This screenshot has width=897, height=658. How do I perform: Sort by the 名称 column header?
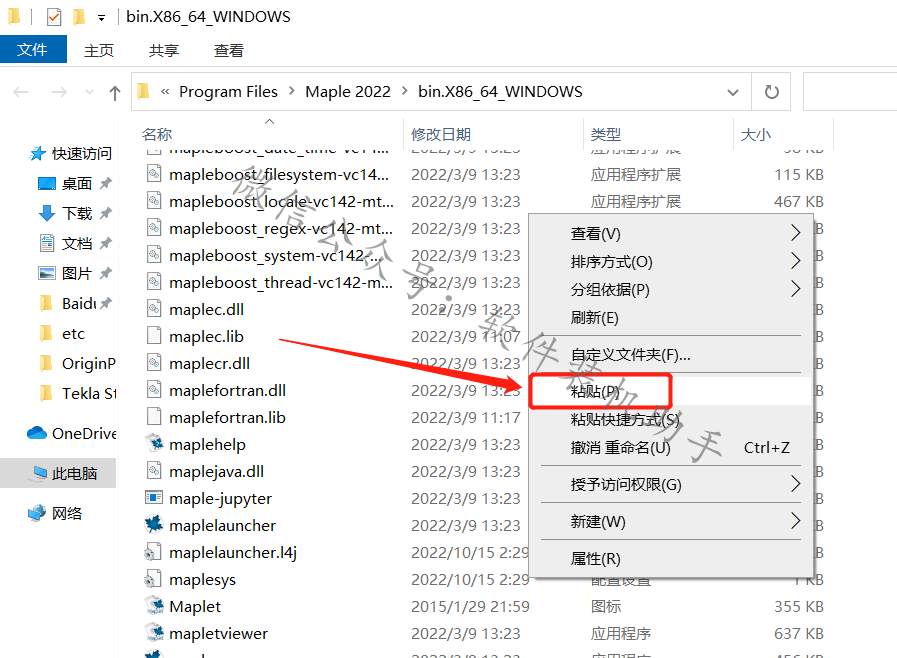(x=157, y=134)
